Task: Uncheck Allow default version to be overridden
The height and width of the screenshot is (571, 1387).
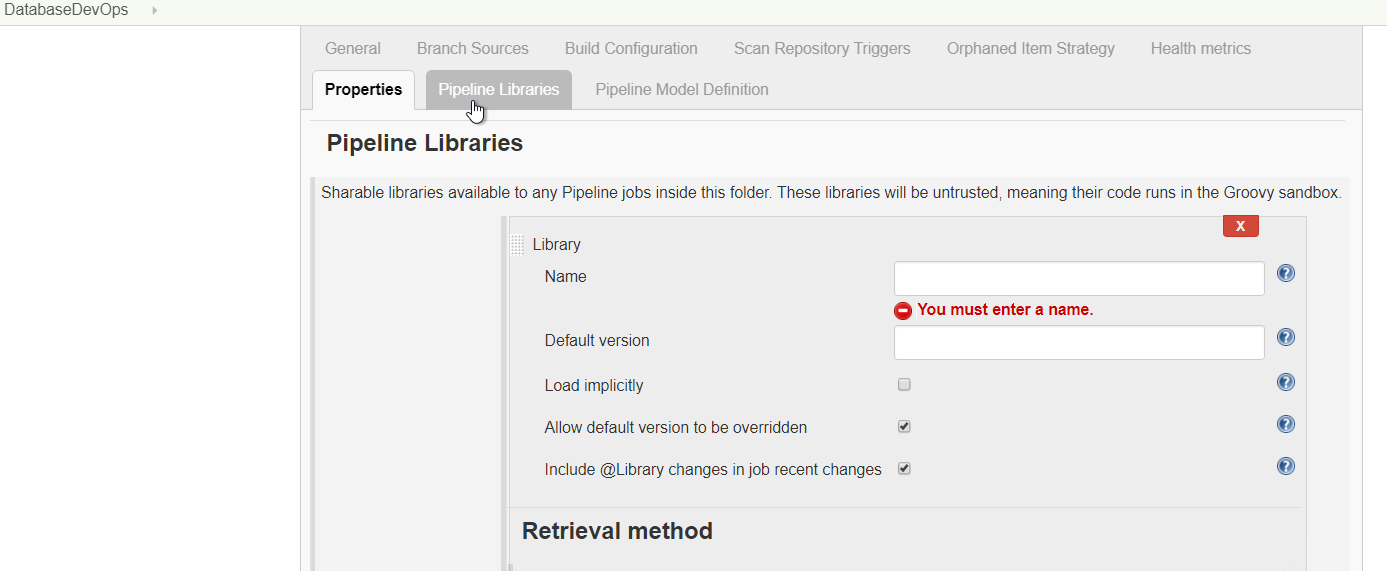Action: tap(904, 427)
